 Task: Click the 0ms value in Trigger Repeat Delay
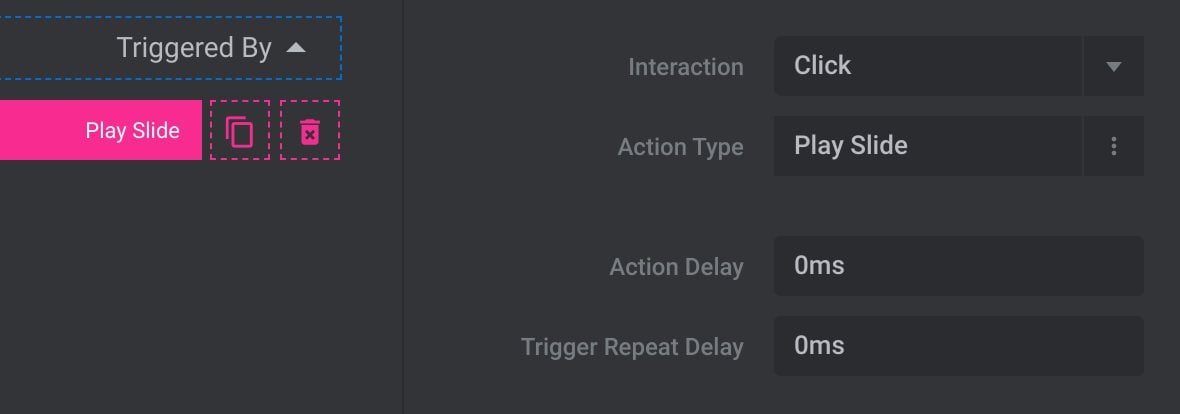[x=819, y=346]
